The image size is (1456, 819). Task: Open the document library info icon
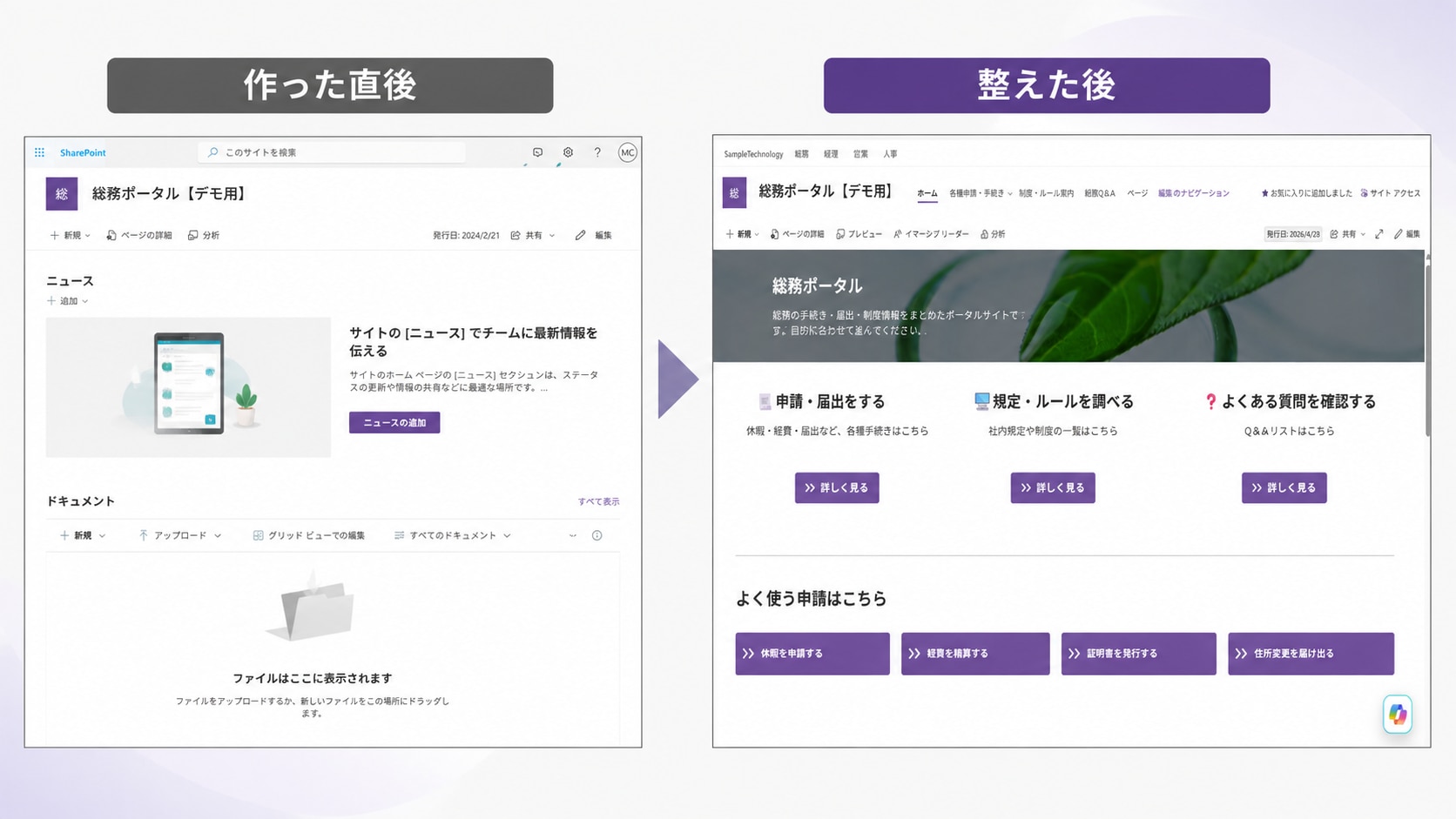coord(597,535)
